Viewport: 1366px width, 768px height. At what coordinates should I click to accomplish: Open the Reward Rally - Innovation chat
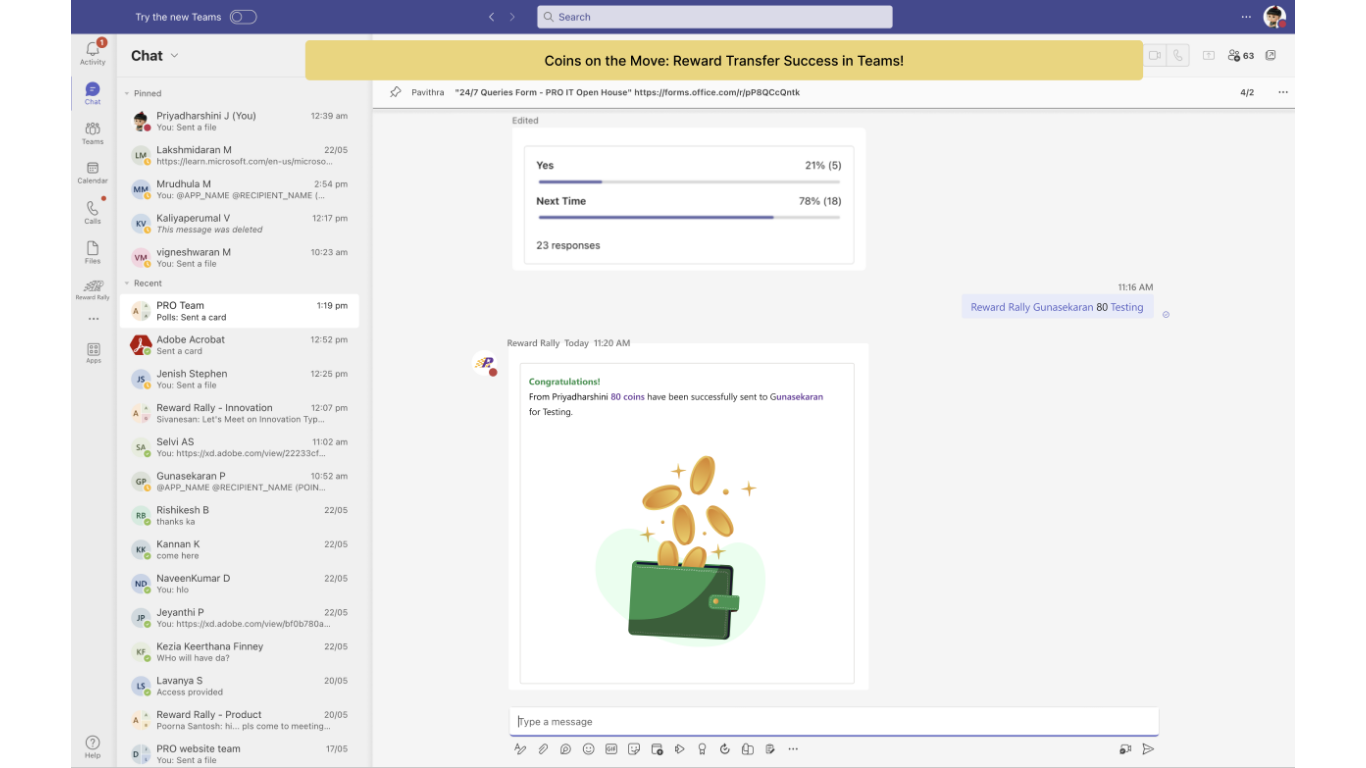coord(239,413)
